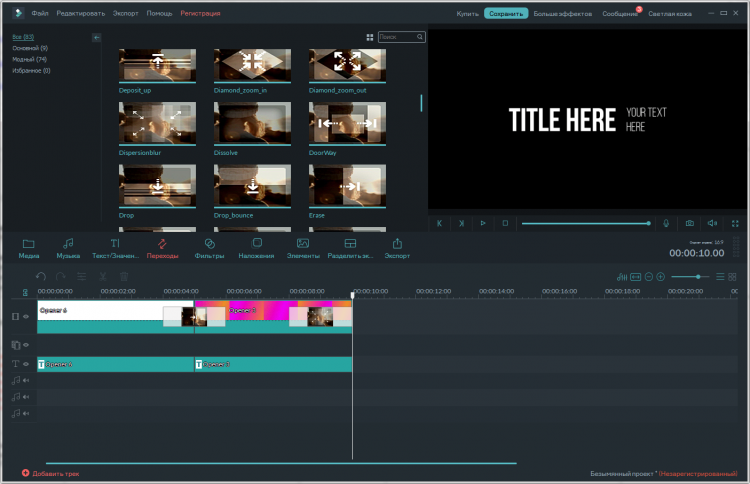Click the preview playback progress slider
The width and height of the screenshot is (750, 484).
click(586, 223)
